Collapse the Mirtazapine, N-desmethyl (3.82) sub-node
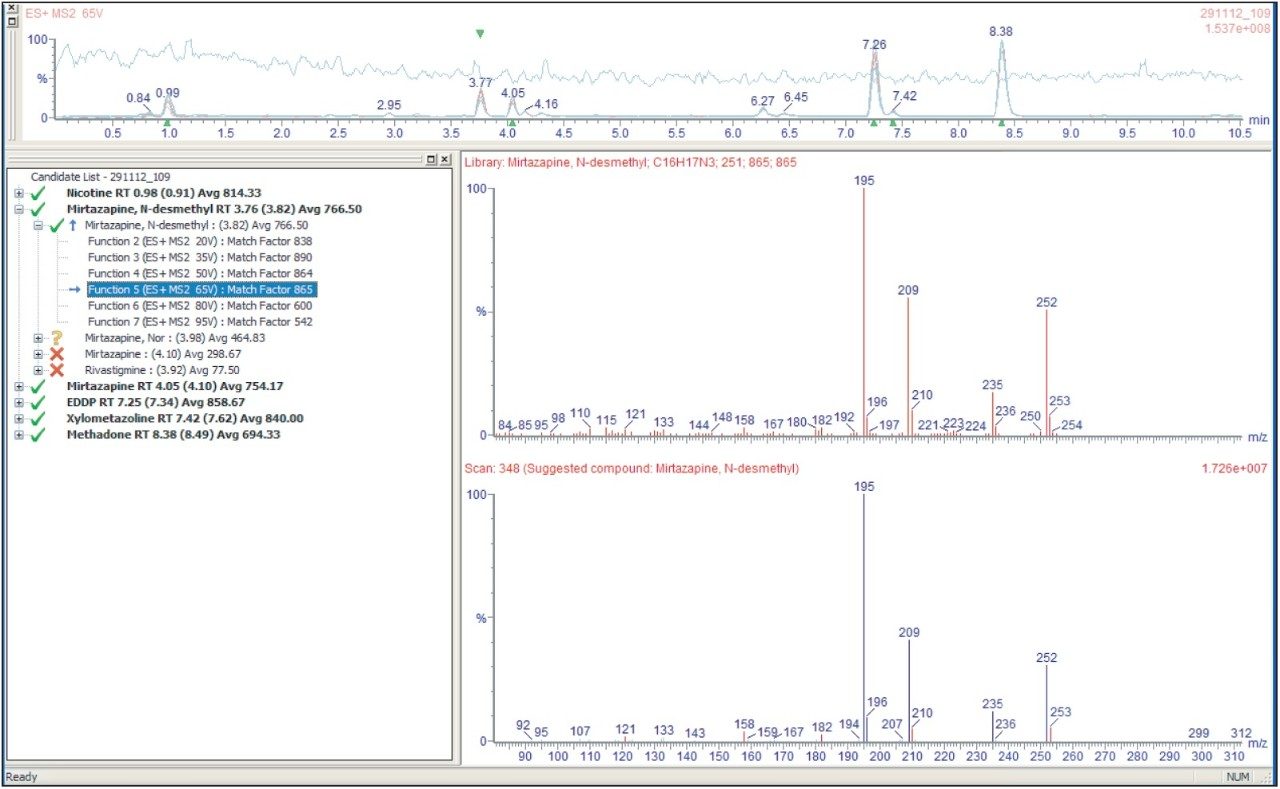 coord(38,226)
